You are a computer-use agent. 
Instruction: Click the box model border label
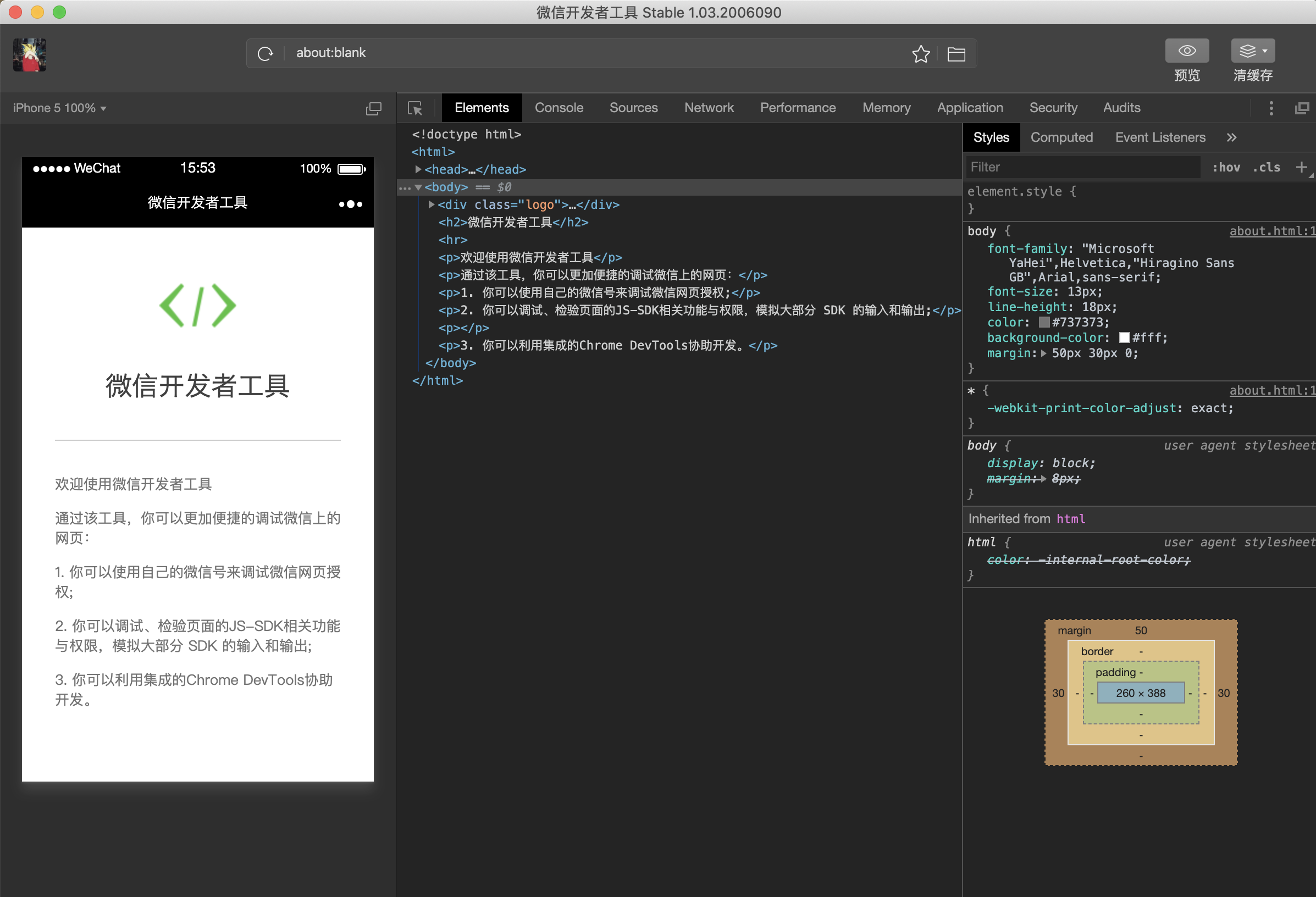click(x=1097, y=651)
